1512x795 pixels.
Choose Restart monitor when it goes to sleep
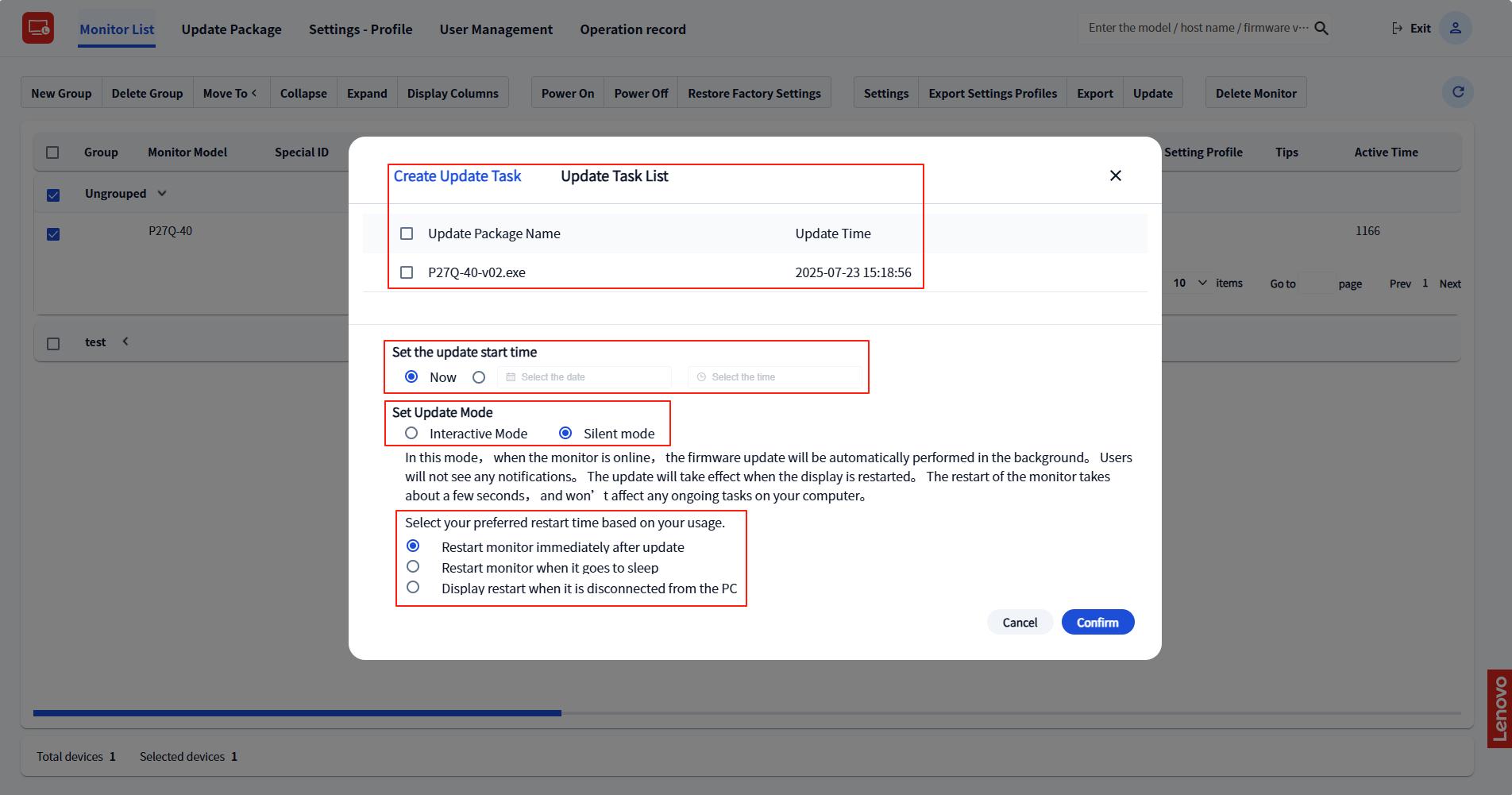(x=413, y=567)
